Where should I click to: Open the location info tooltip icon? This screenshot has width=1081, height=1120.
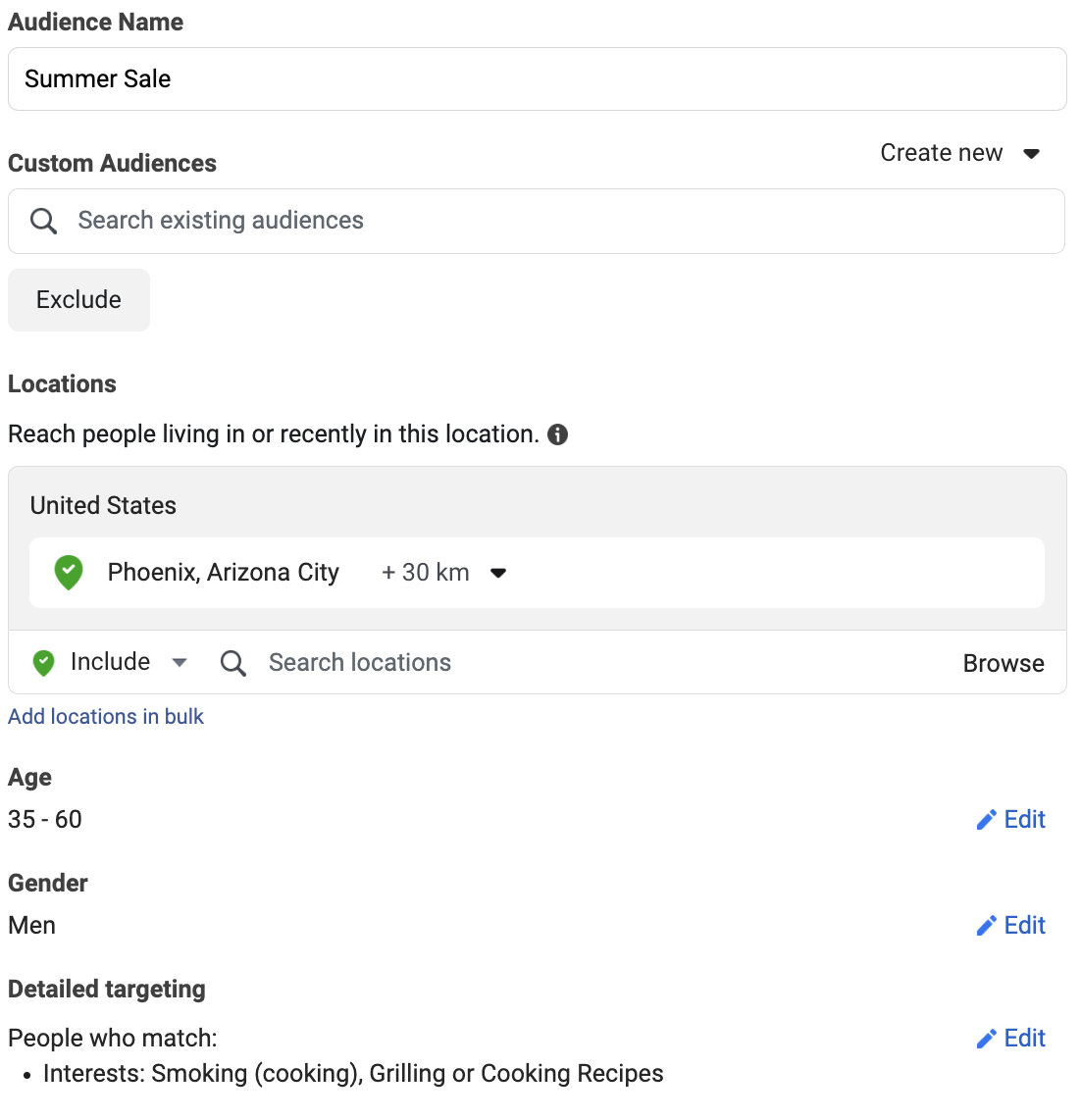(x=558, y=433)
